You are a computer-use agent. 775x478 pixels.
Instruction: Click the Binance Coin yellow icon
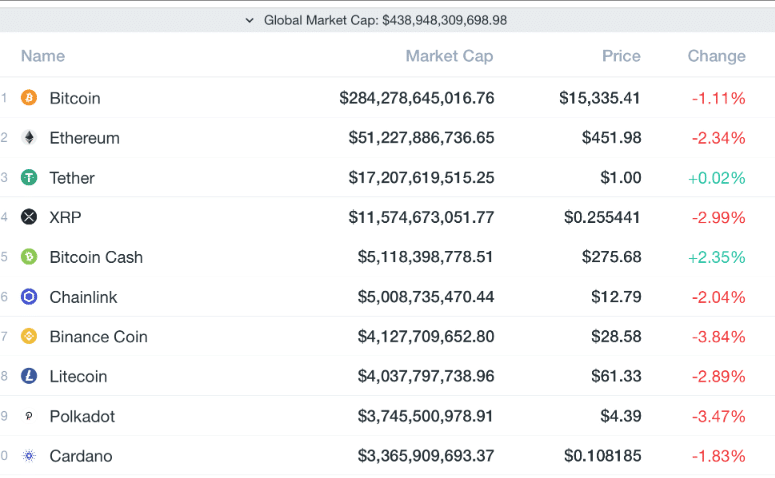click(29, 337)
